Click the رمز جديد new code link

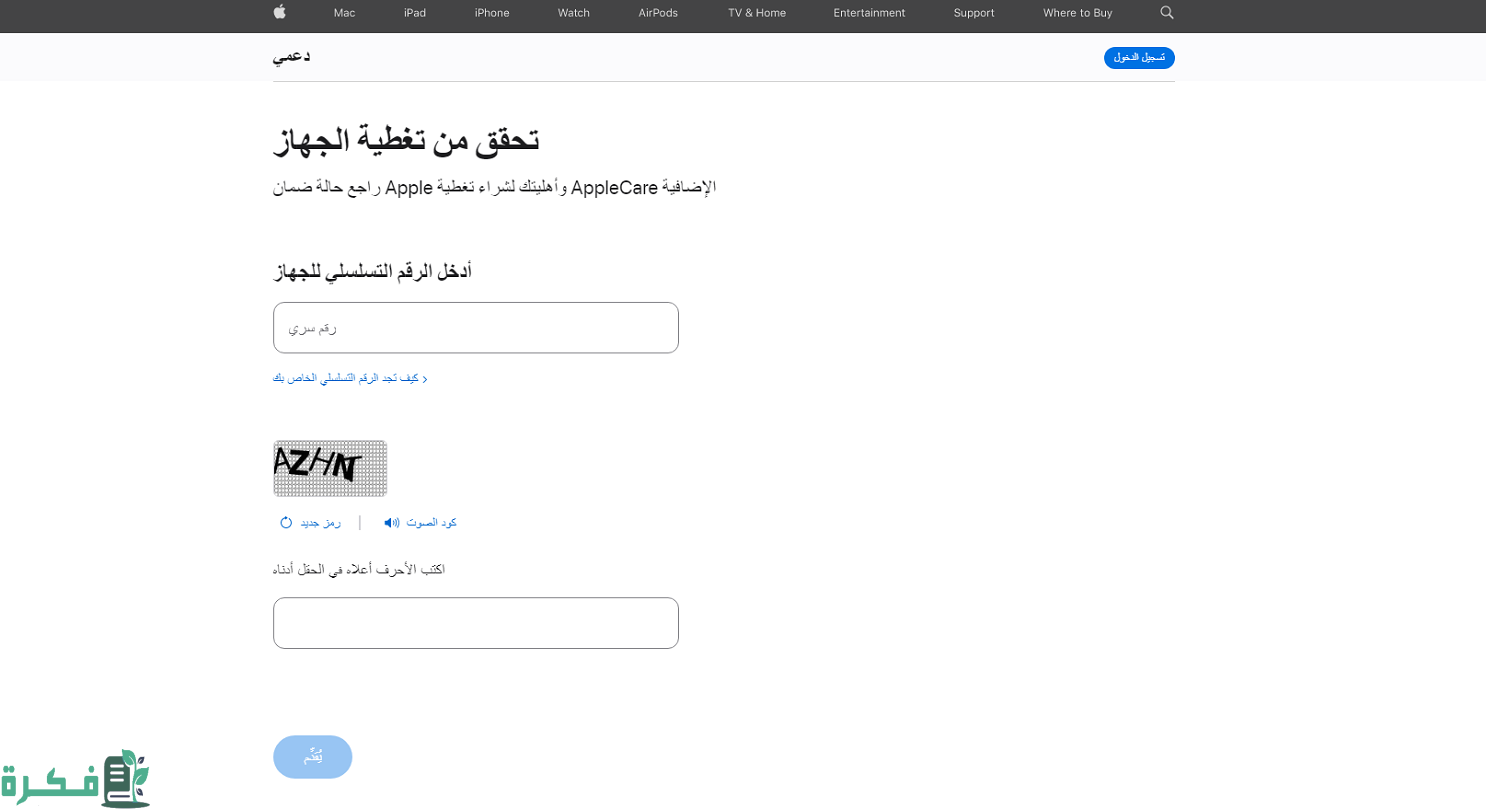coord(320,522)
